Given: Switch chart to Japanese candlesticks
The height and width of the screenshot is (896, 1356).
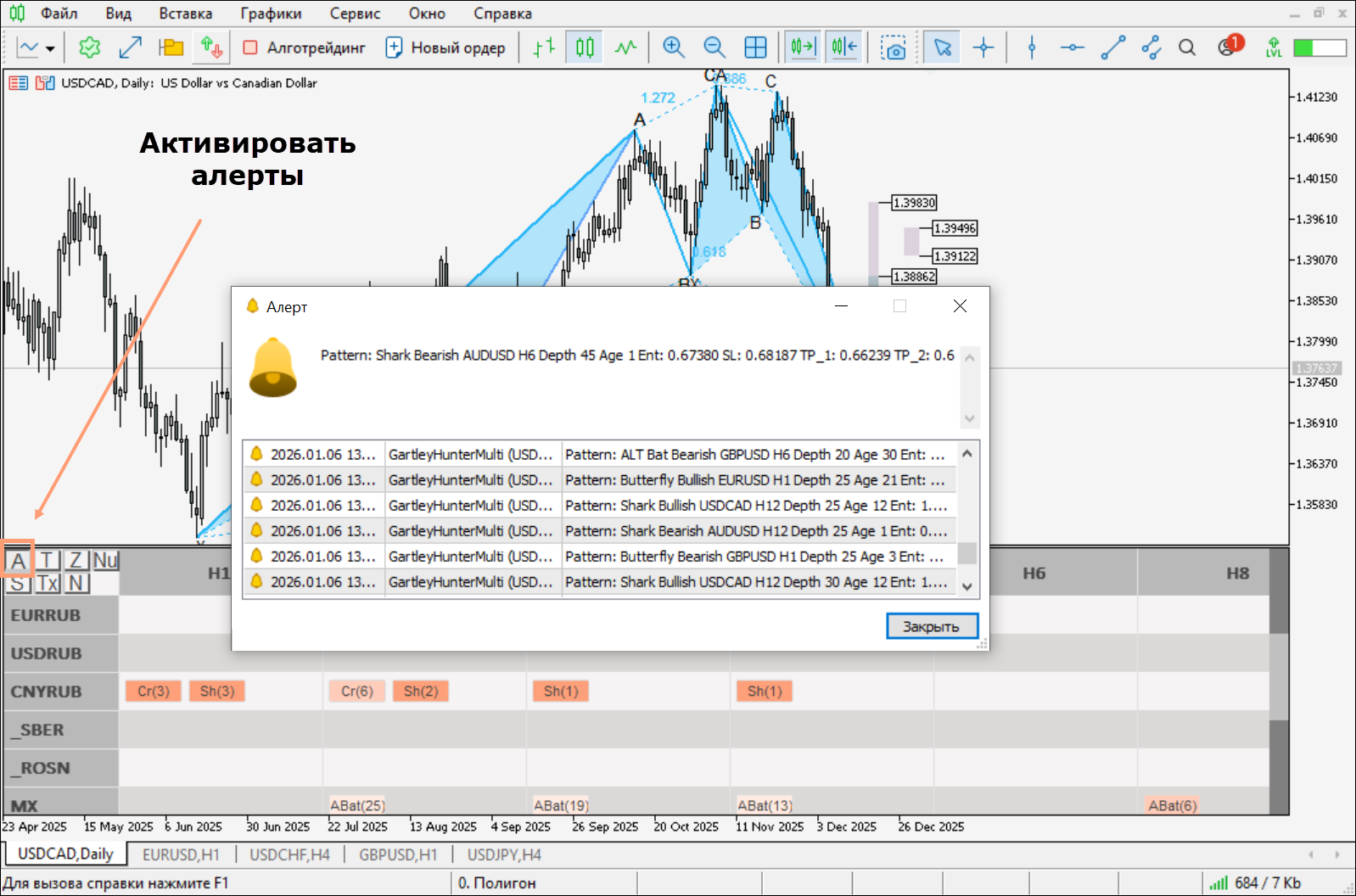Looking at the screenshot, I should [x=585, y=48].
